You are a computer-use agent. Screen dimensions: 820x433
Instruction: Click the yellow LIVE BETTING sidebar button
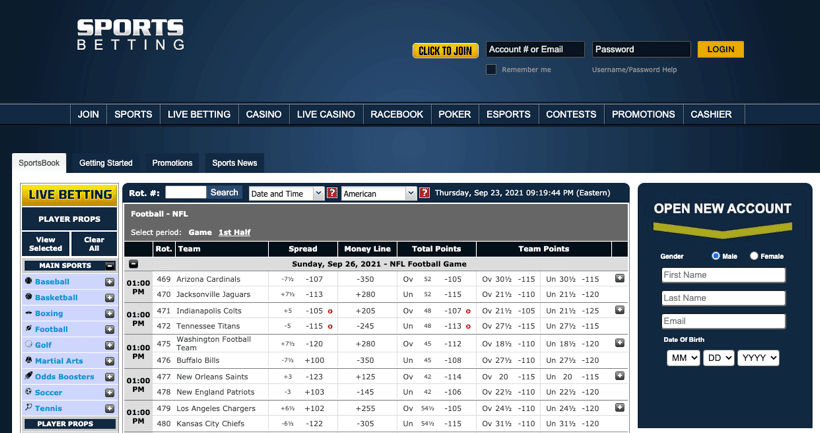[x=70, y=195]
